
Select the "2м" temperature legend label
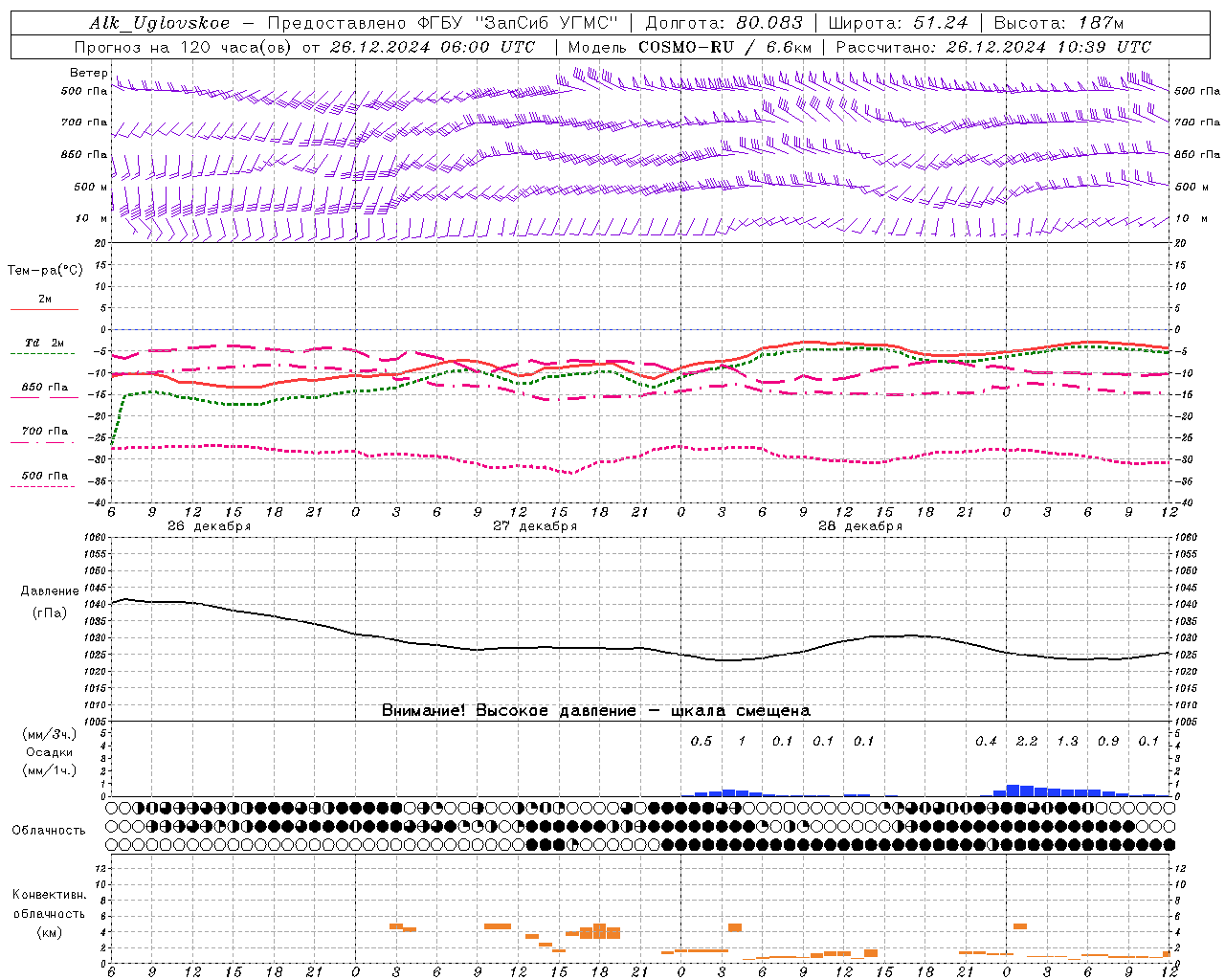click(x=45, y=299)
